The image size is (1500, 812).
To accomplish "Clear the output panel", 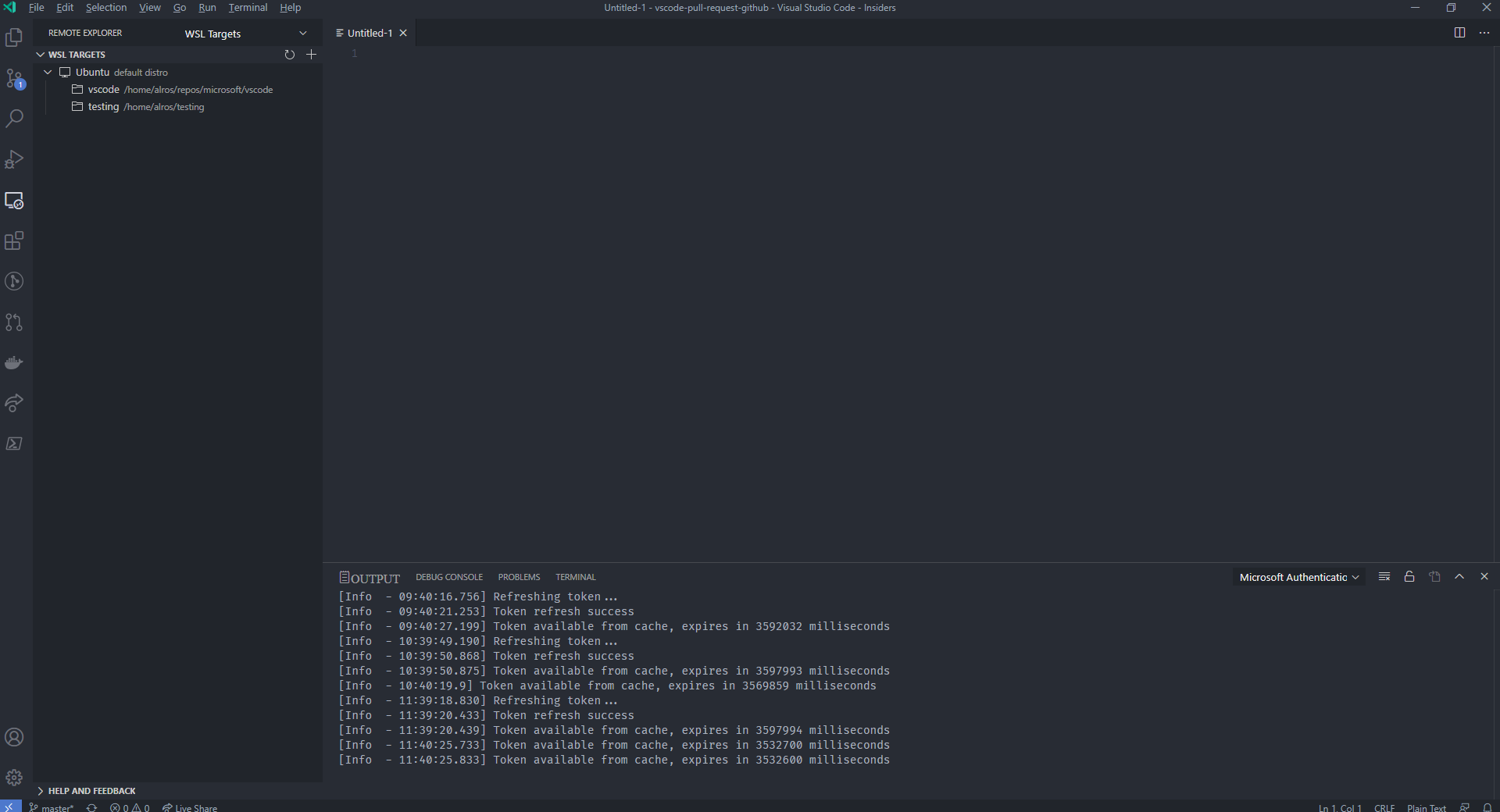I will tap(1384, 577).
